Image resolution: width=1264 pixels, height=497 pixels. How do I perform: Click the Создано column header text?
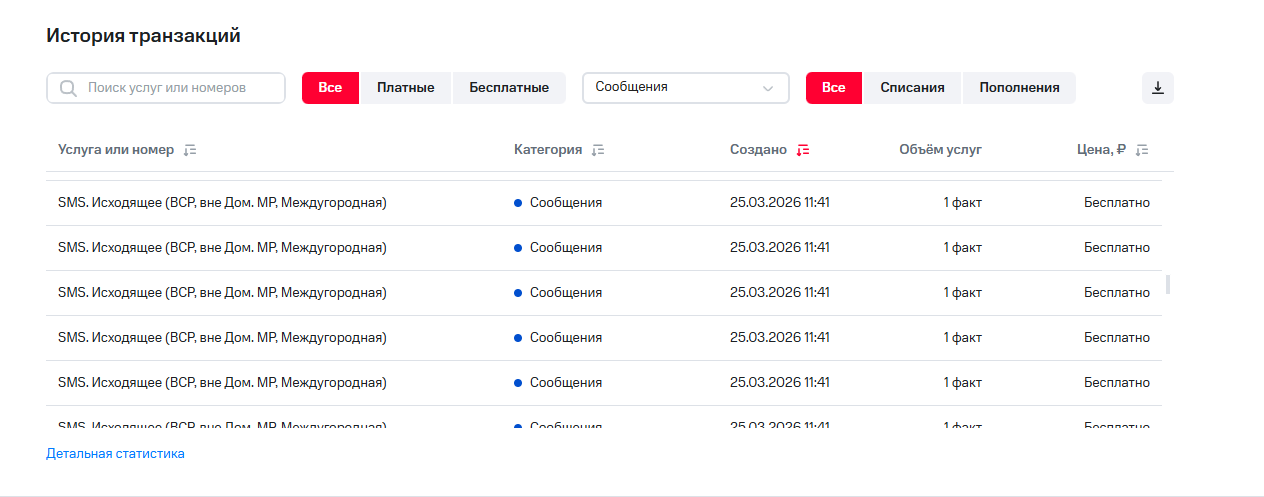click(x=758, y=150)
